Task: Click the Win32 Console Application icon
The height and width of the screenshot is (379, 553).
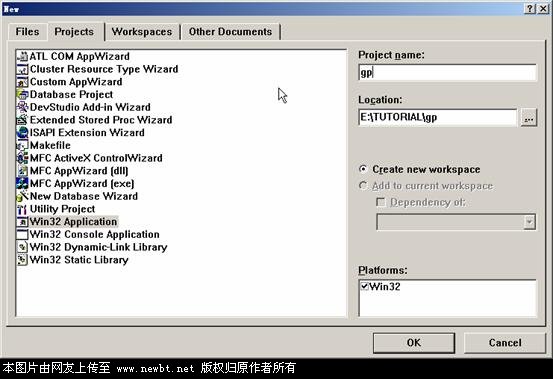Action: [22, 234]
